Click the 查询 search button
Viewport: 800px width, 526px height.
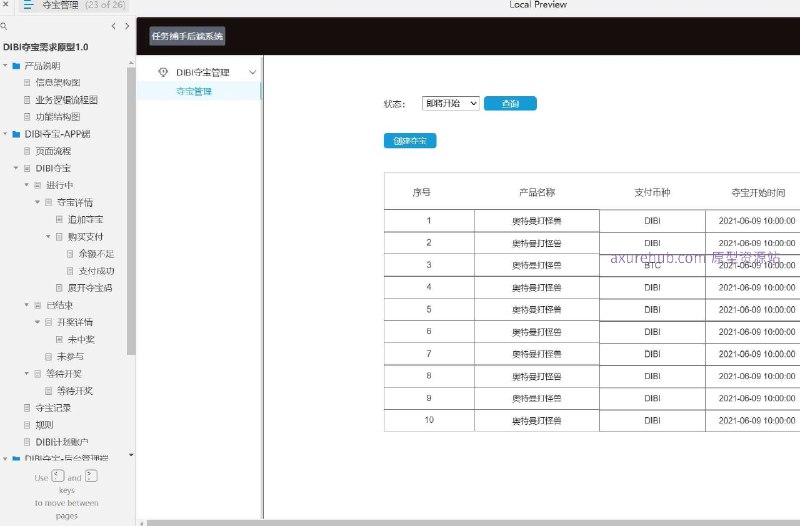pos(510,104)
